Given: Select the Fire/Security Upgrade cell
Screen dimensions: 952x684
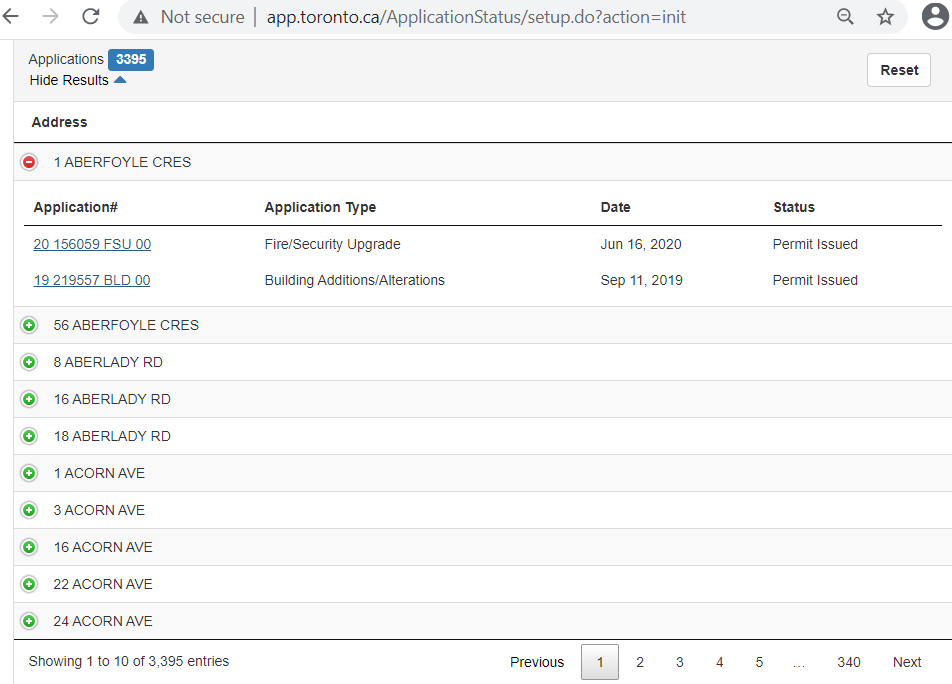Looking at the screenshot, I should click(333, 244).
